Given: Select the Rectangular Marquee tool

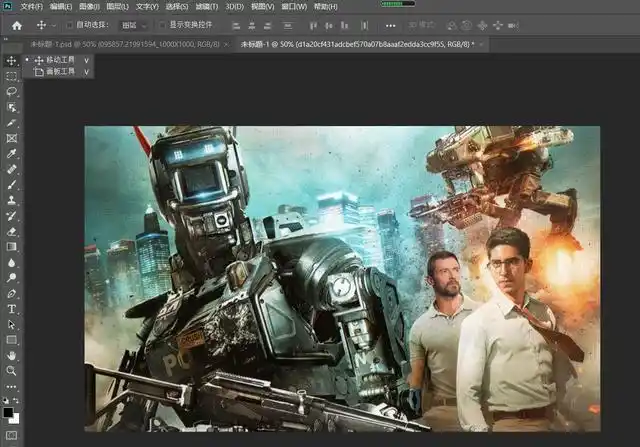Looking at the screenshot, I should (12, 76).
